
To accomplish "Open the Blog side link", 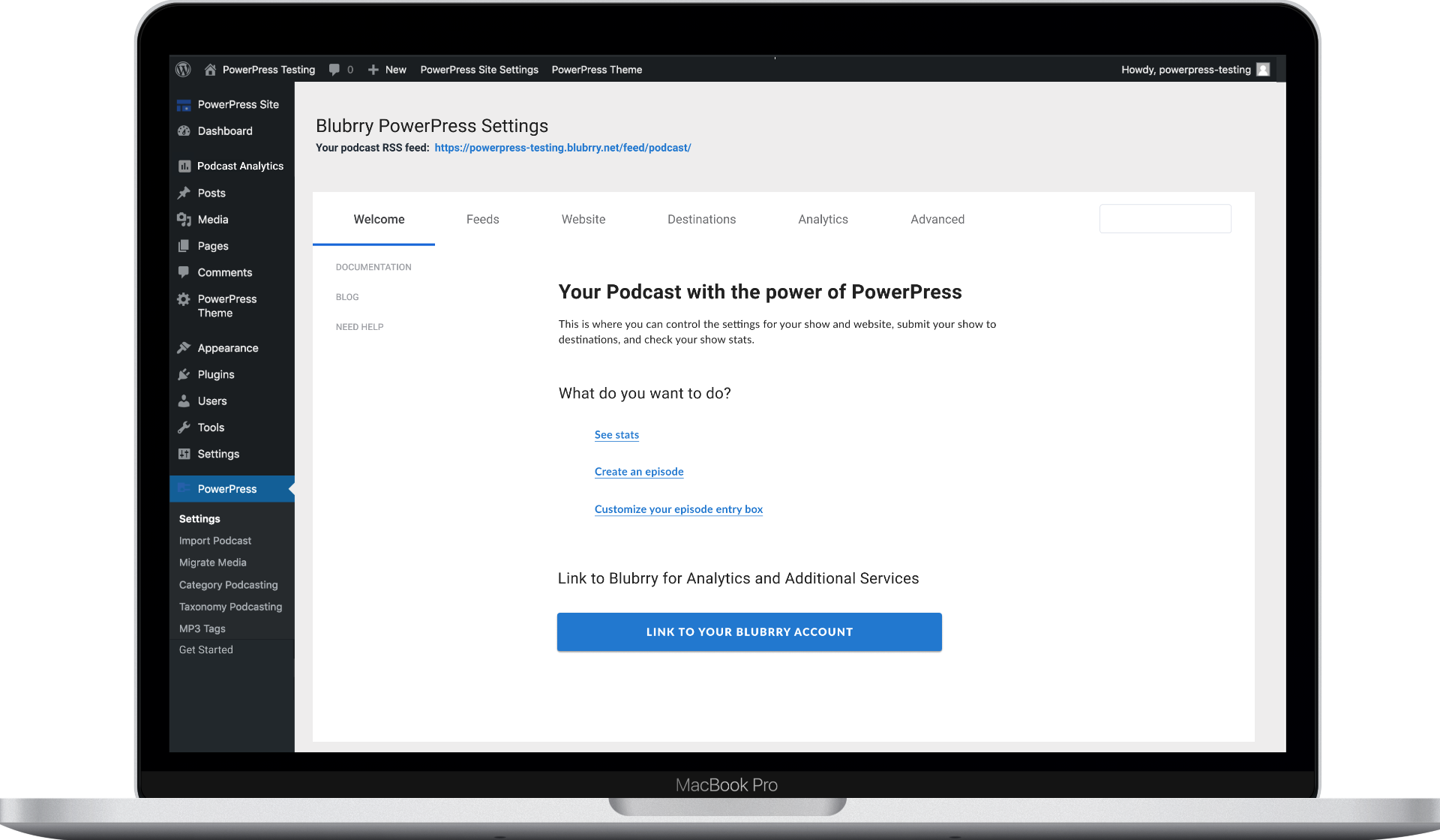I will [347, 297].
